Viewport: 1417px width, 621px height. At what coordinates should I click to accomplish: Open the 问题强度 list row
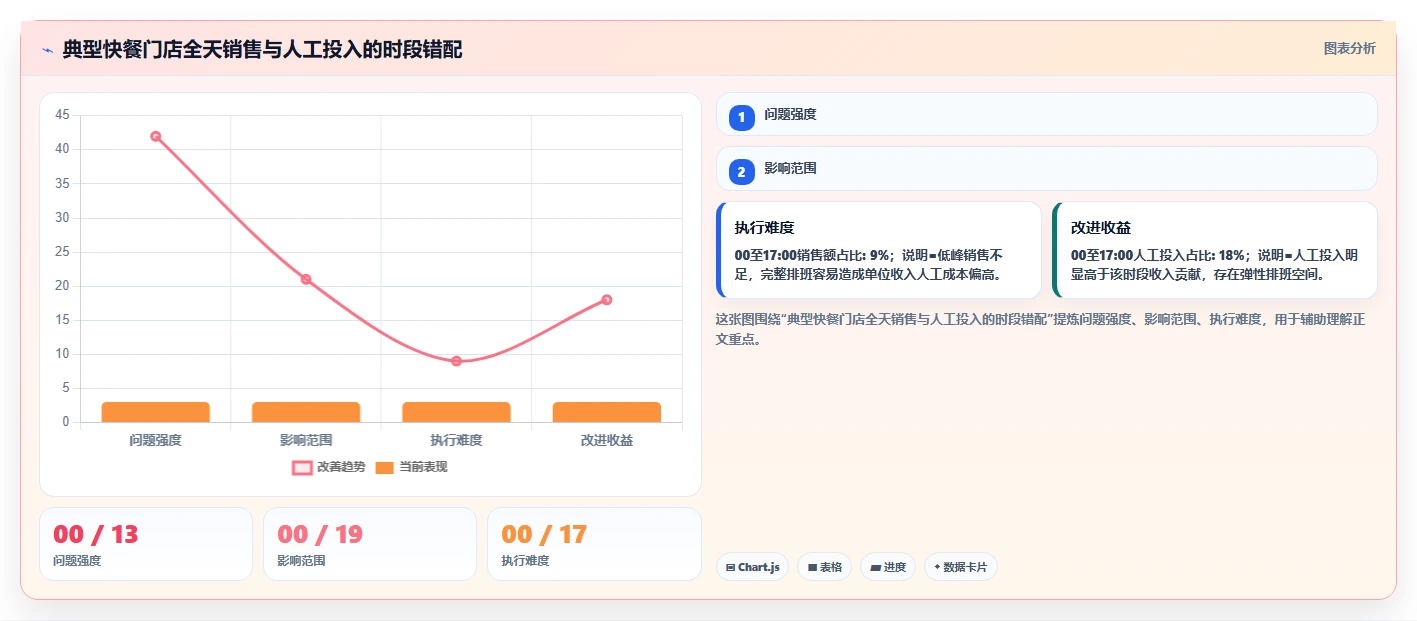pos(1047,114)
